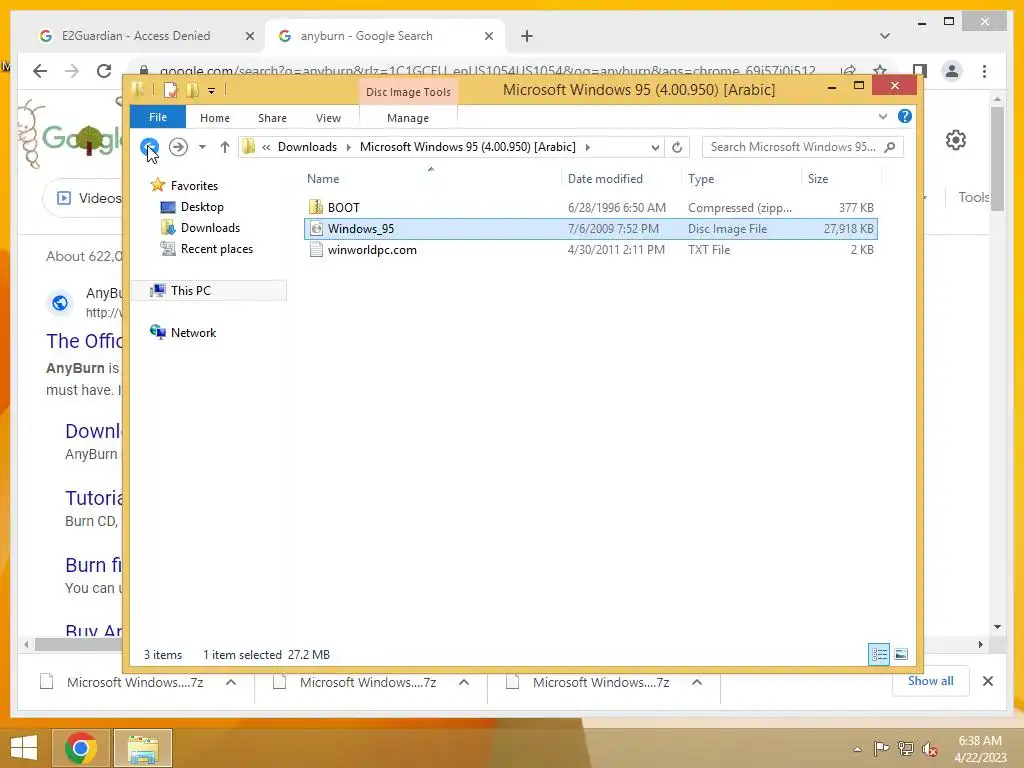Customize Quick Access Toolbar dropdown
This screenshot has width=1024, height=768.
212,91
